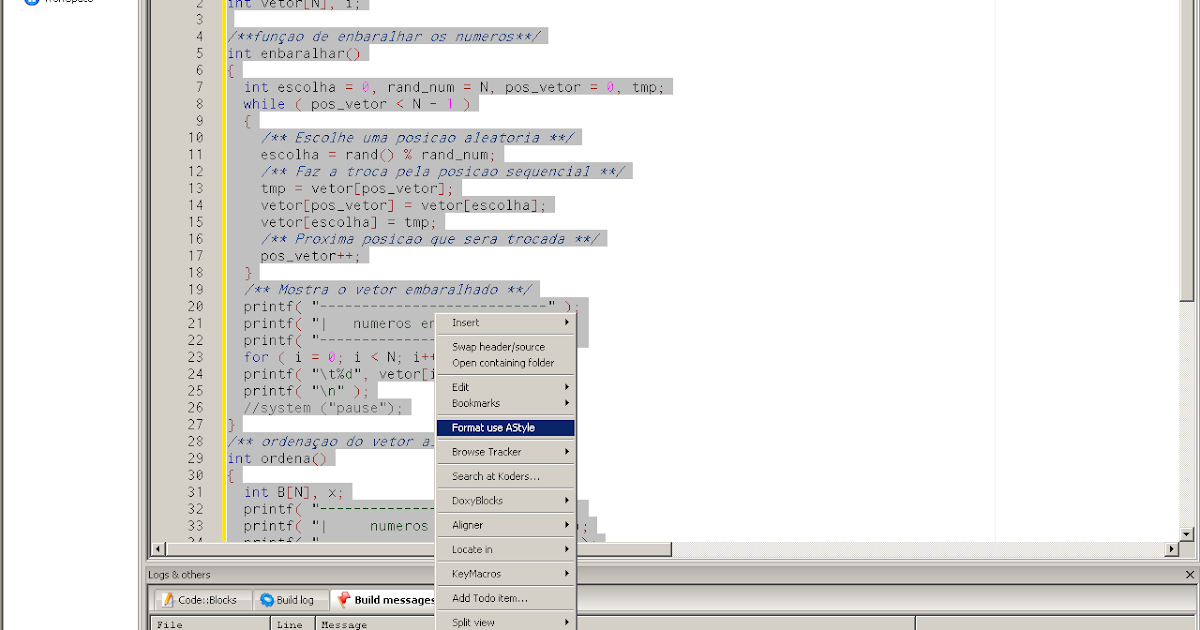Click the pencil icon on the Code::Blocks log tab
The height and width of the screenshot is (630, 1200).
[167, 600]
